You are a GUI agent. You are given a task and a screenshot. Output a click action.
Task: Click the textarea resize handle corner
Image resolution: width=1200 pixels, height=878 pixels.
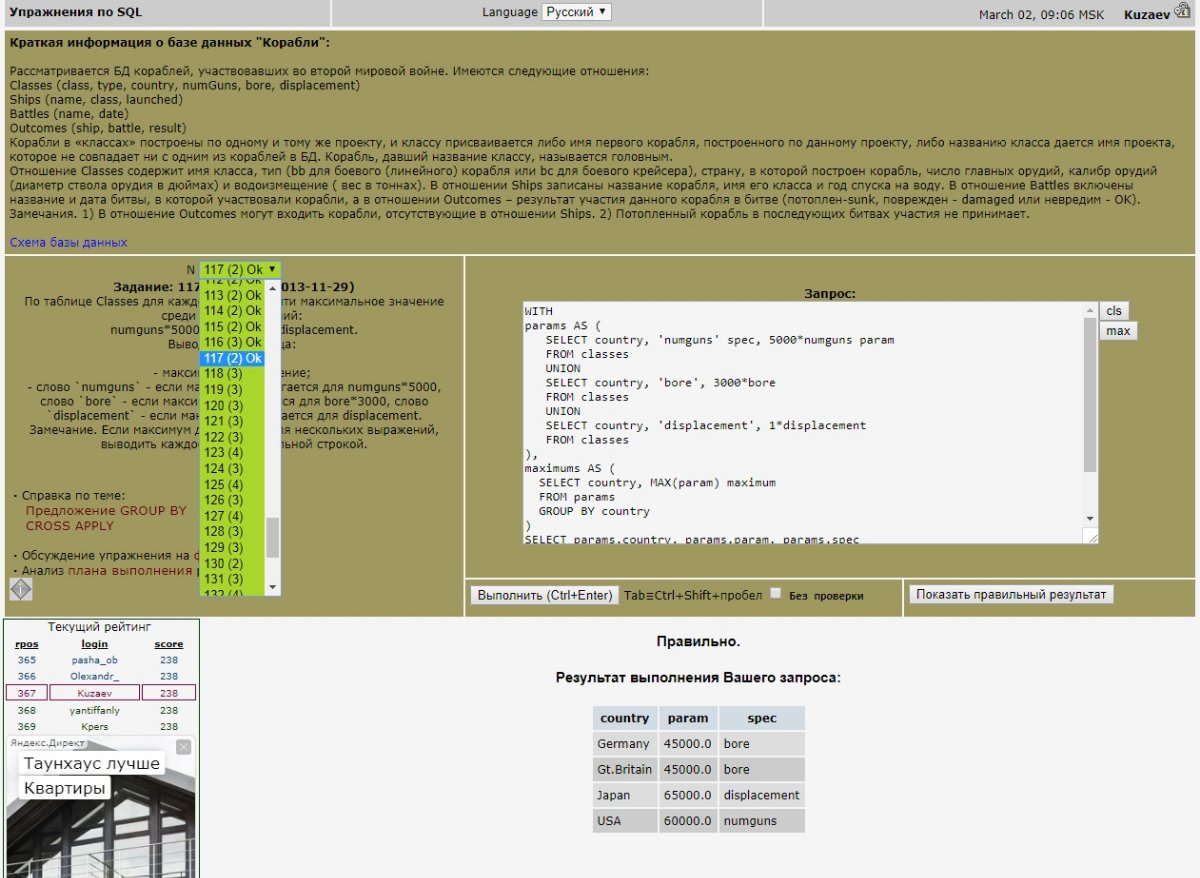pos(1091,537)
